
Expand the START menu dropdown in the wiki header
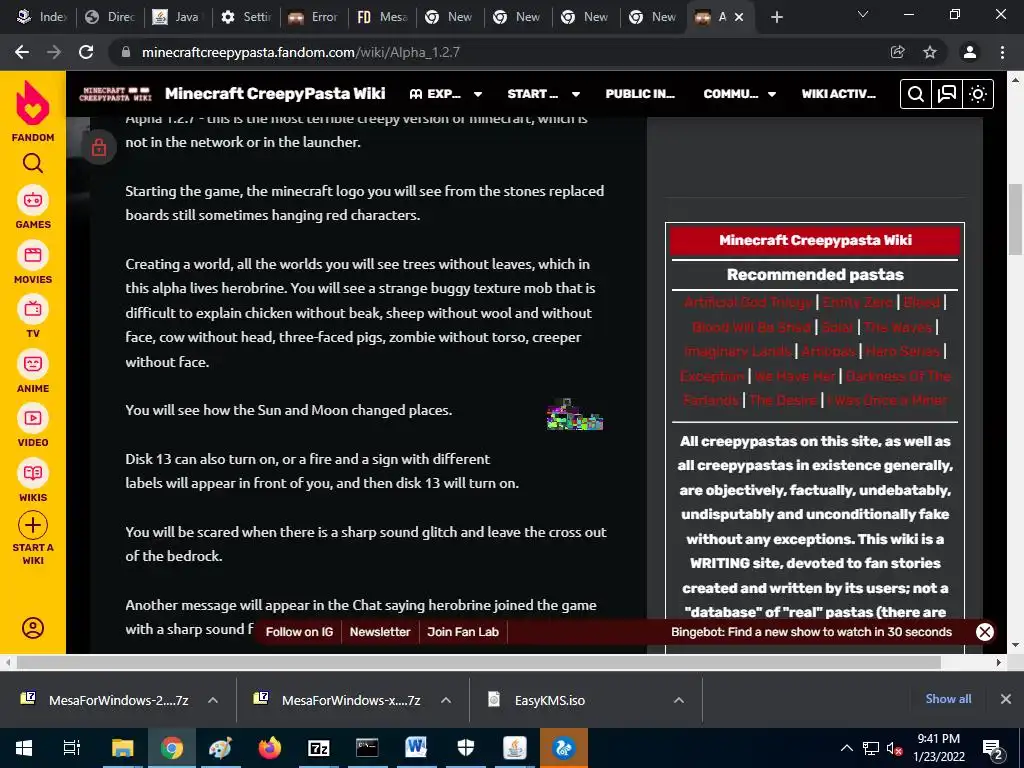[575, 94]
